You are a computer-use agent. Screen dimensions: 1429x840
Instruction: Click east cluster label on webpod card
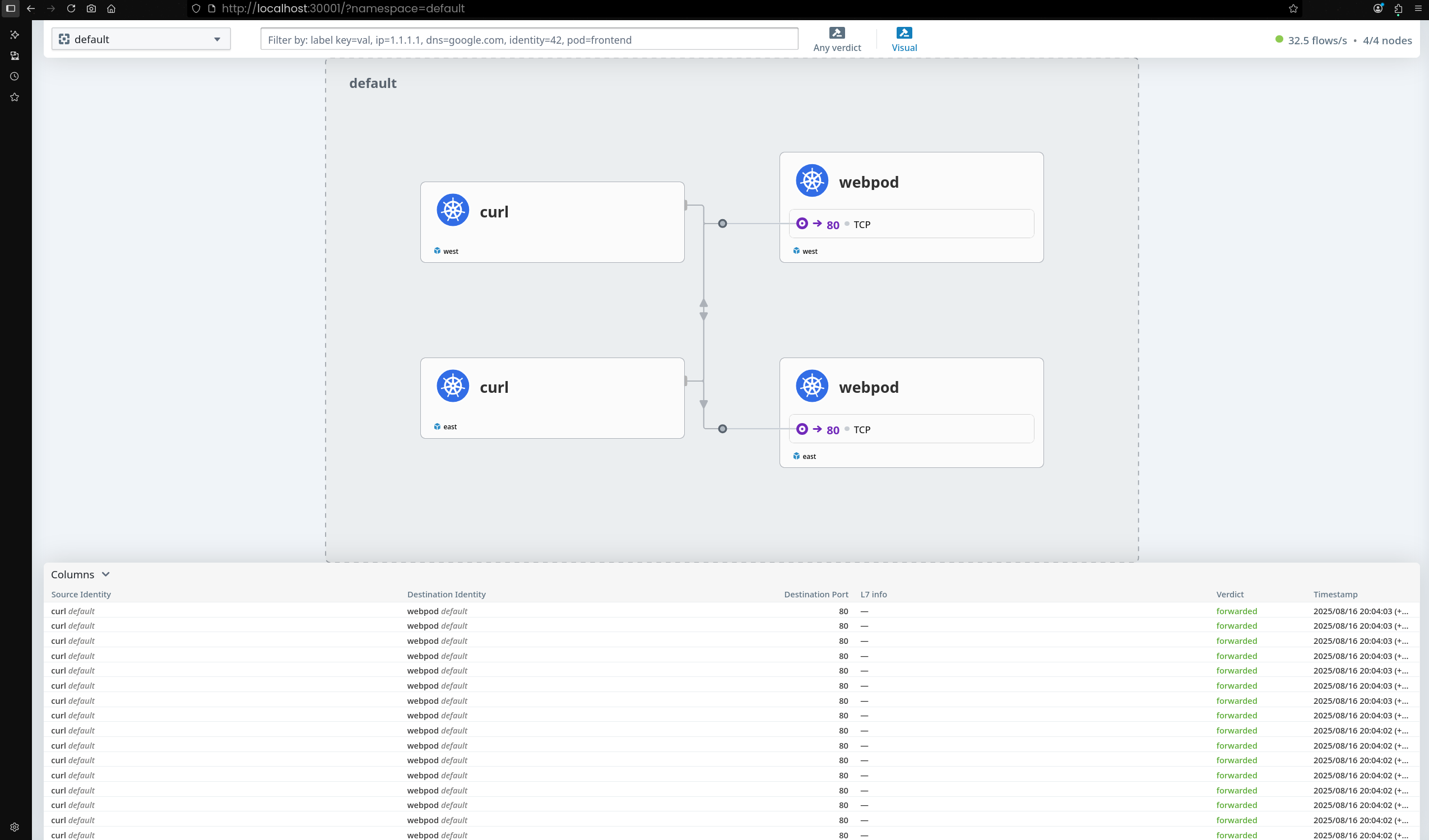pos(804,456)
